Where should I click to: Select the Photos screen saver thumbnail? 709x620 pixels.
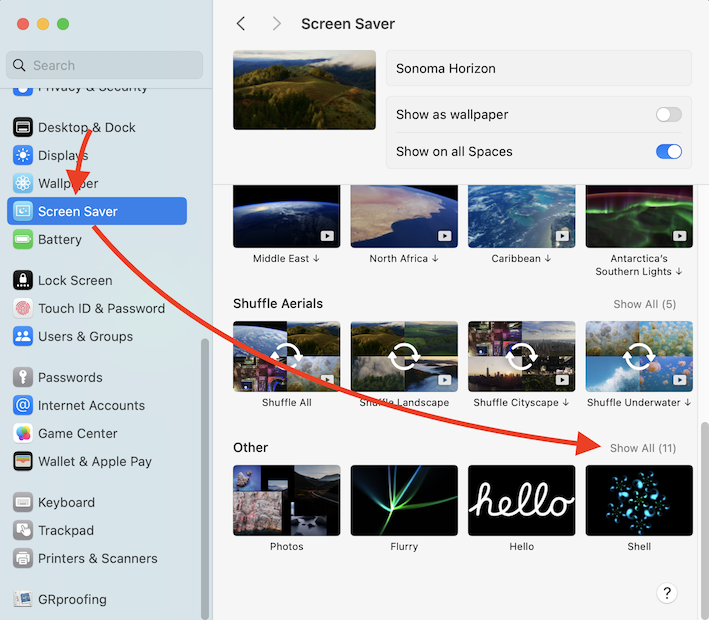click(x=287, y=500)
